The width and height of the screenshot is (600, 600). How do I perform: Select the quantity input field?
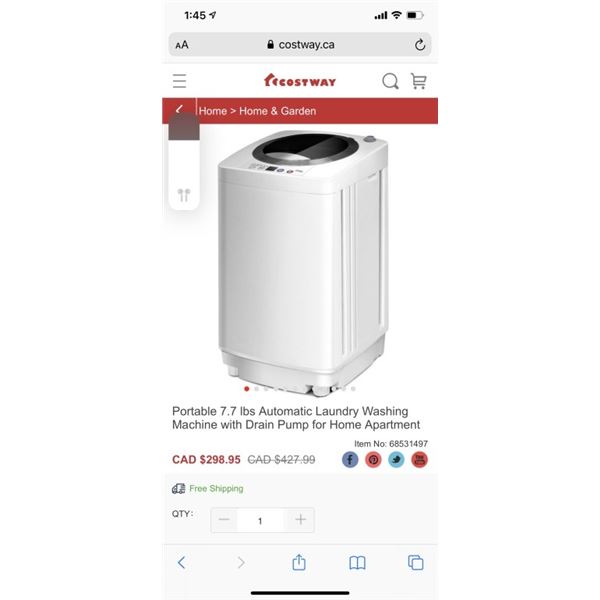click(260, 520)
